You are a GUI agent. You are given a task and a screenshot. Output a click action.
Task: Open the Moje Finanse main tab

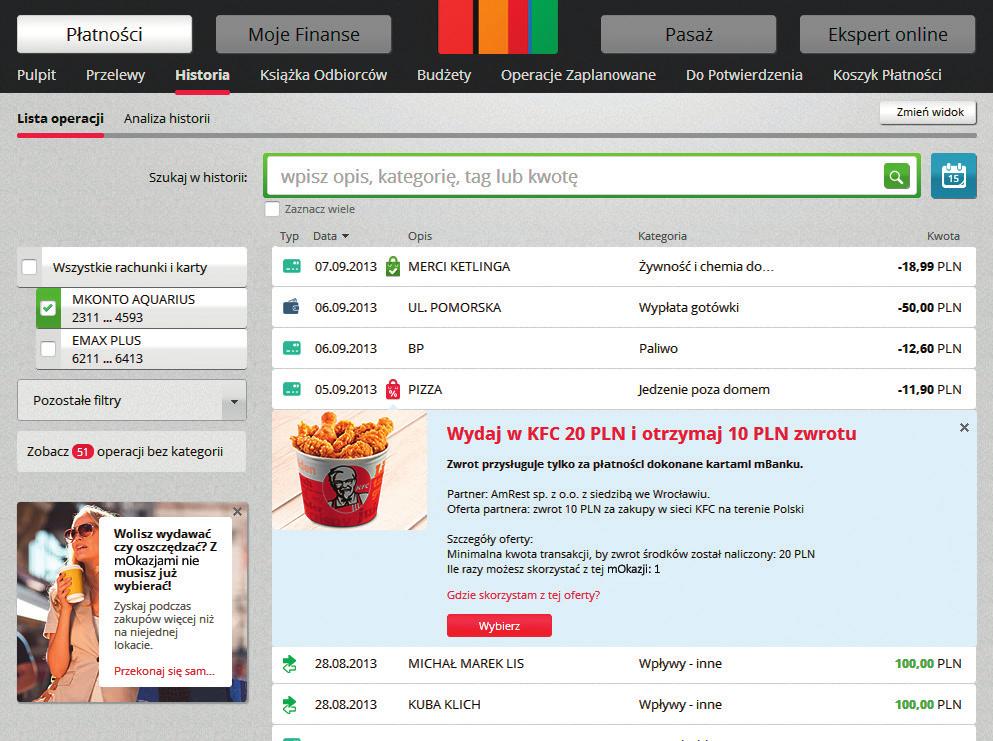303,34
